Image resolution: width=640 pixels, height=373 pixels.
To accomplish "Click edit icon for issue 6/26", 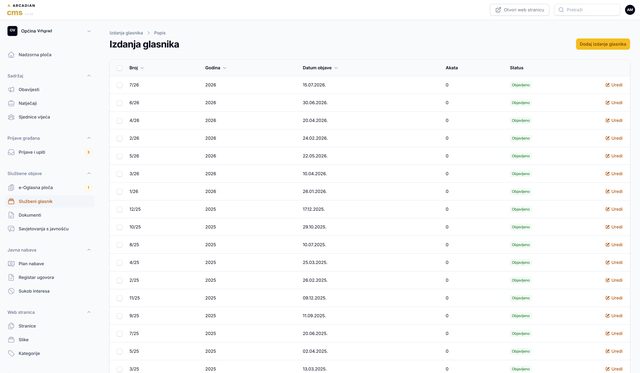I will coord(607,103).
